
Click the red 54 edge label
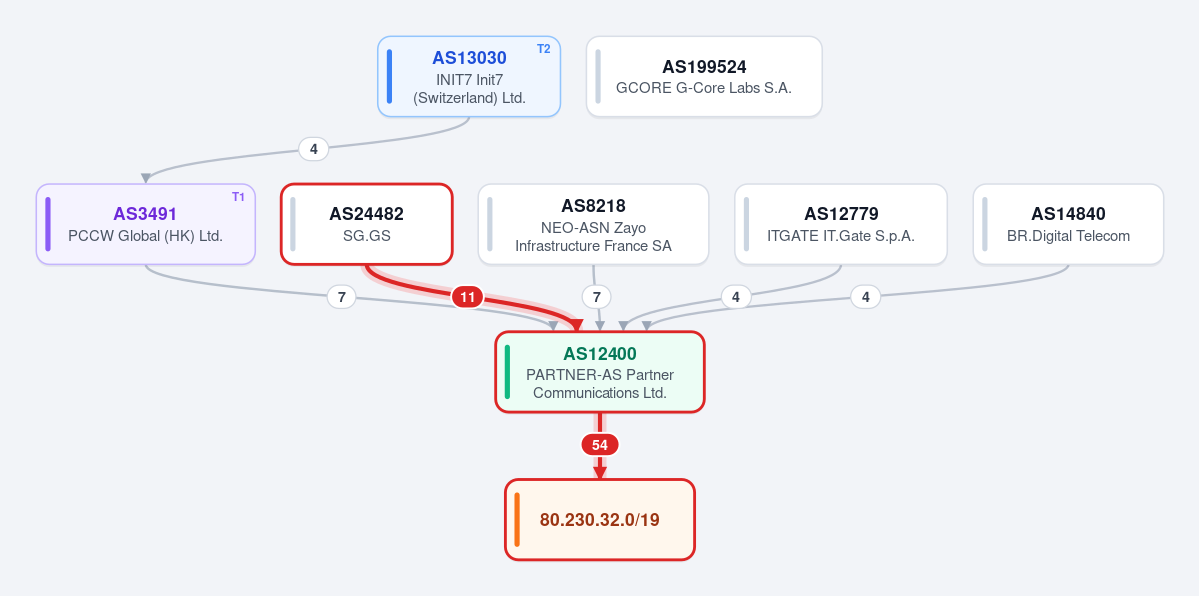600,445
